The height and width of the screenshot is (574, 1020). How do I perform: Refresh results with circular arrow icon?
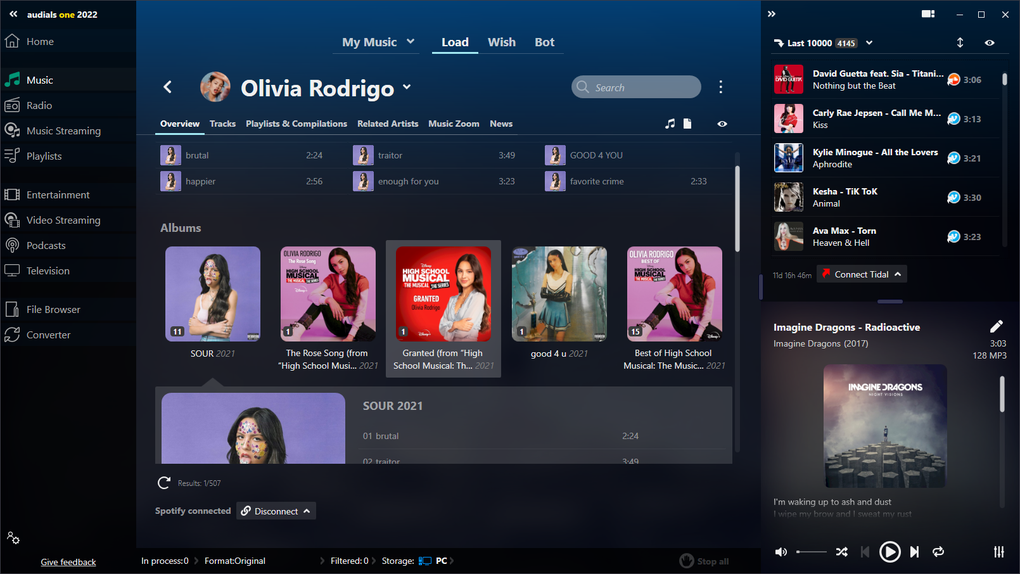164,483
